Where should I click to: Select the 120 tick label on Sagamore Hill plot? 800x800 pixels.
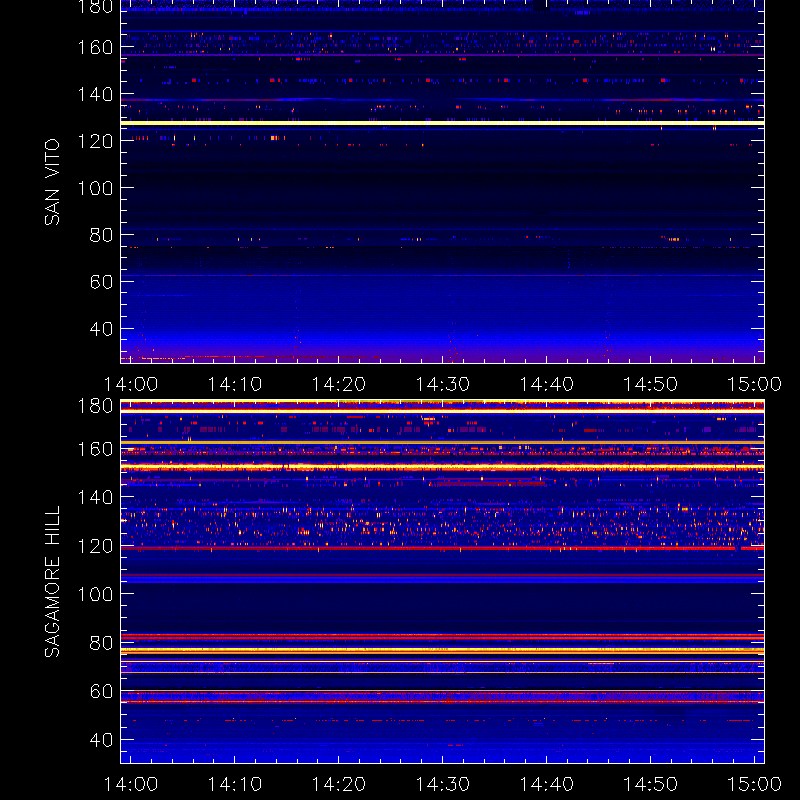(x=95, y=546)
